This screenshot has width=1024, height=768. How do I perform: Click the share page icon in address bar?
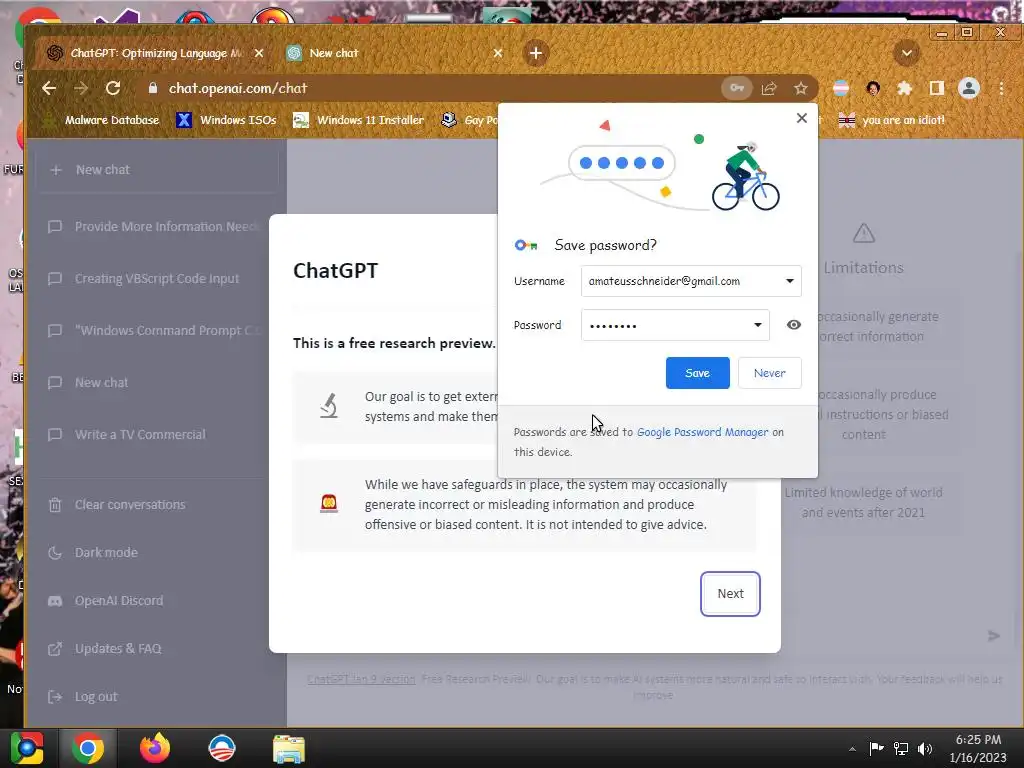[x=769, y=88]
